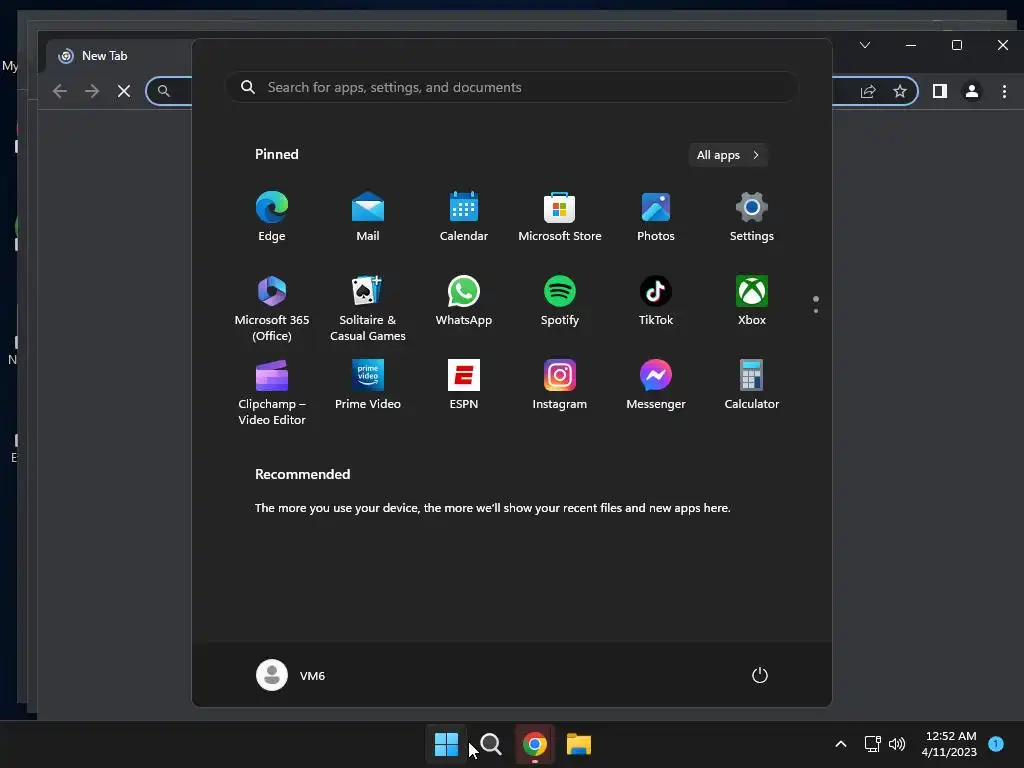Open the Xbox app
This screenshot has width=1024, height=768.
point(752,301)
